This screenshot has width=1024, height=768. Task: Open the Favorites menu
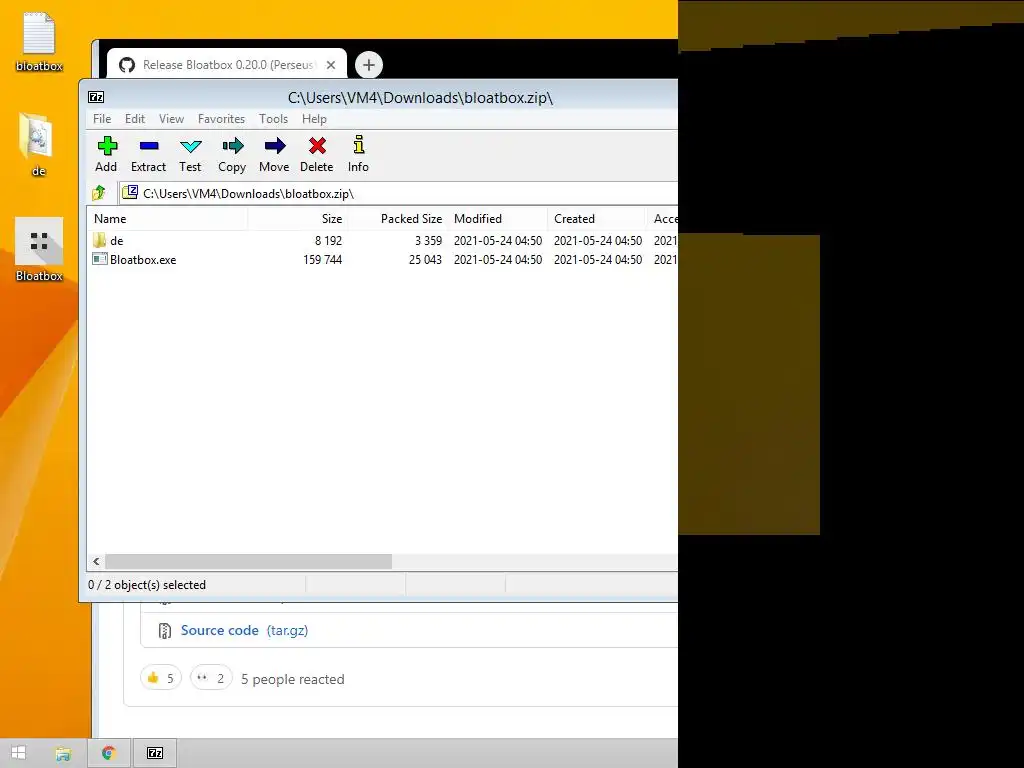[221, 119]
